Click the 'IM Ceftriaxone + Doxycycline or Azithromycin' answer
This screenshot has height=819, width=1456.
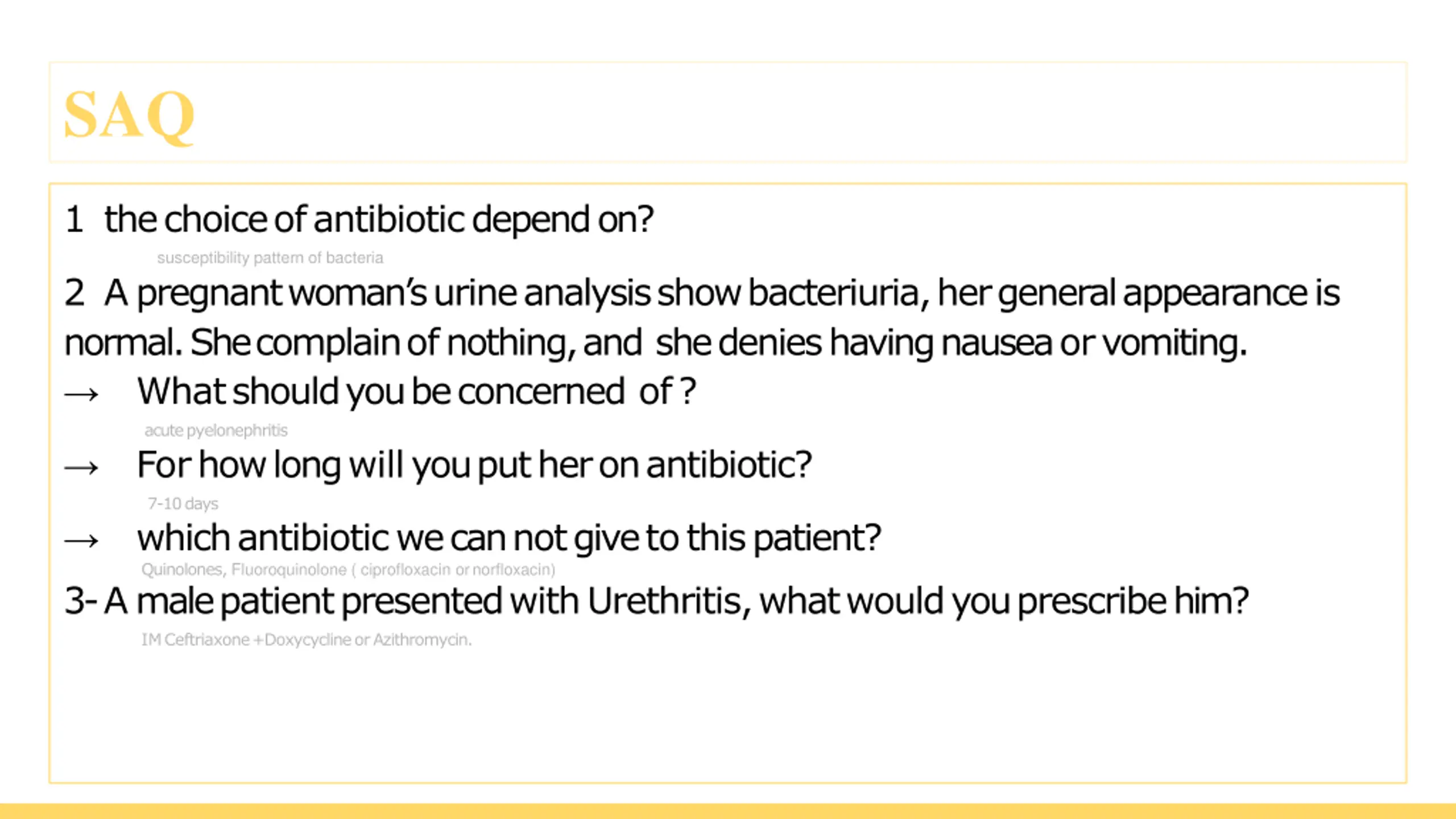click(307, 640)
